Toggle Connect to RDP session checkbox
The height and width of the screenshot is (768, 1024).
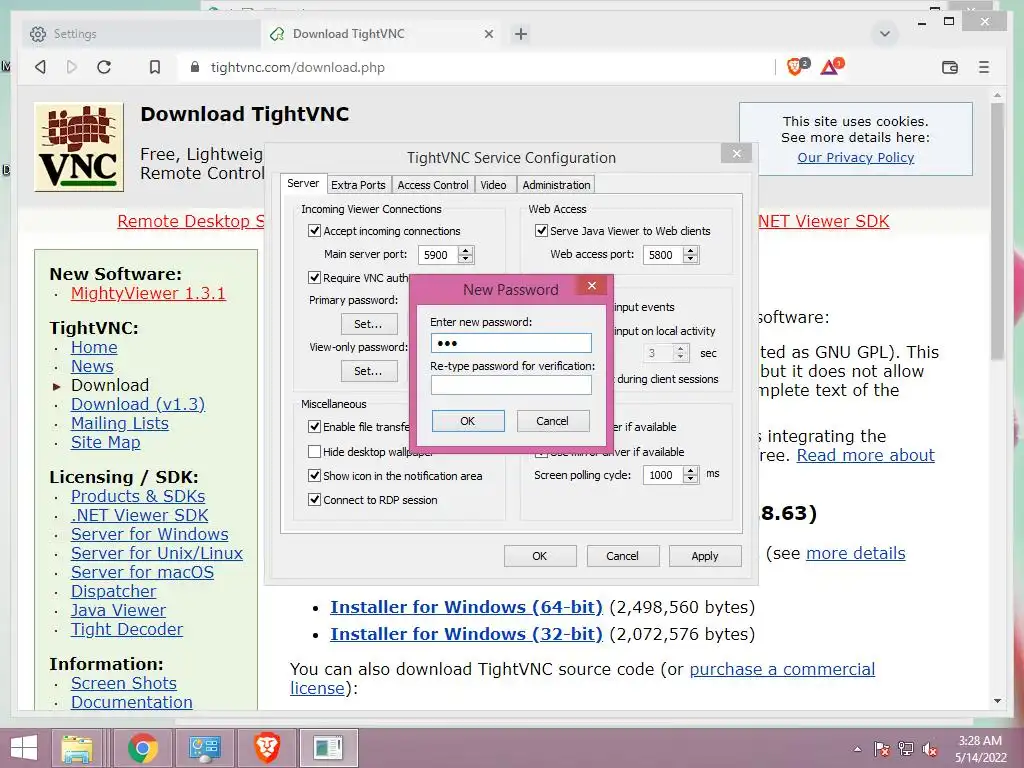pos(314,500)
